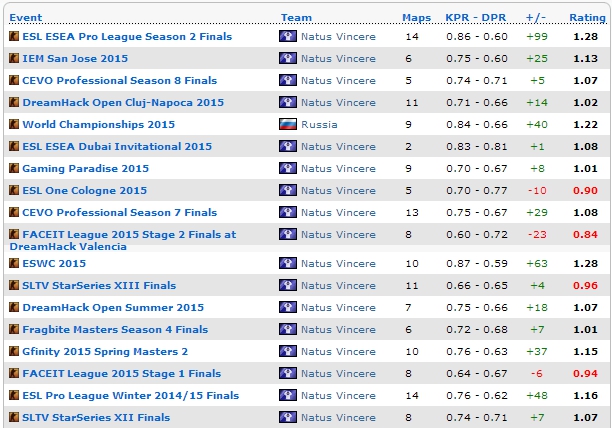
Task: Click the Russia team name
Action: [319, 124]
